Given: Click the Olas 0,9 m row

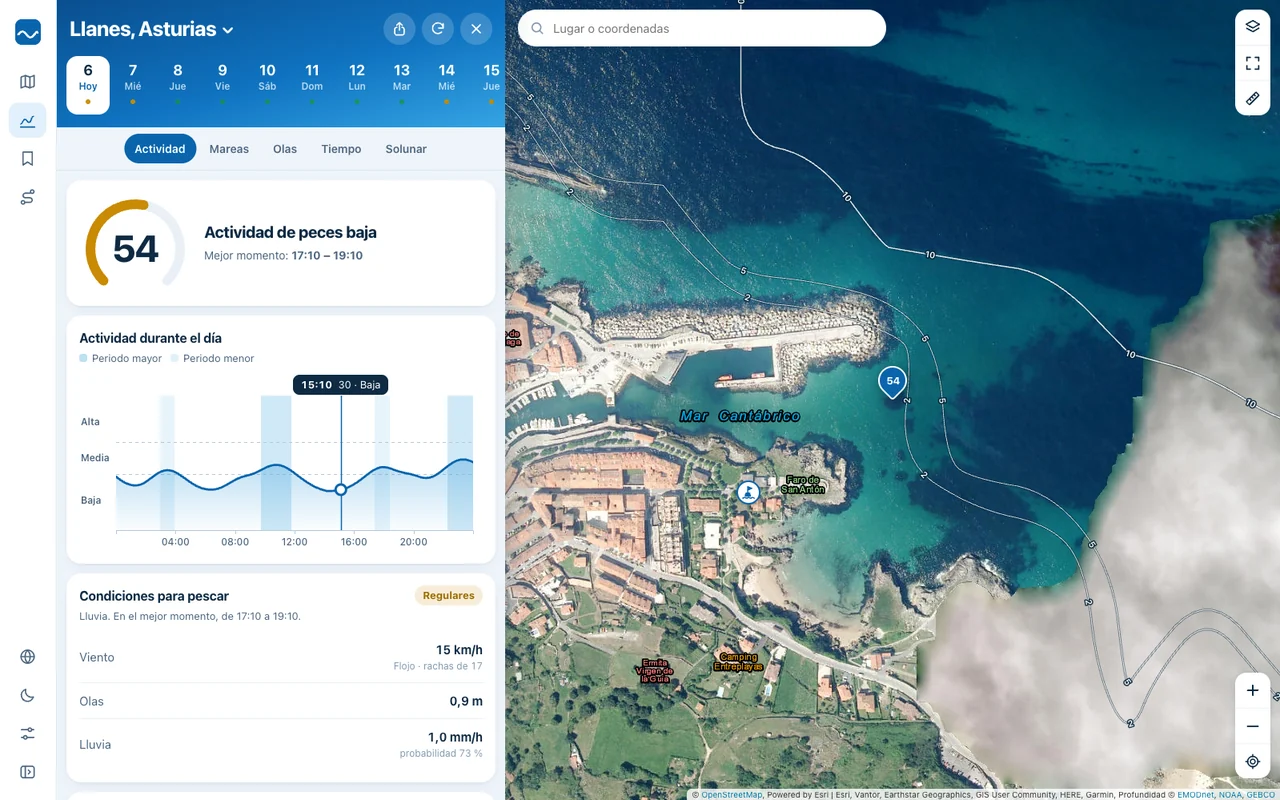Looking at the screenshot, I should pyautogui.click(x=281, y=701).
